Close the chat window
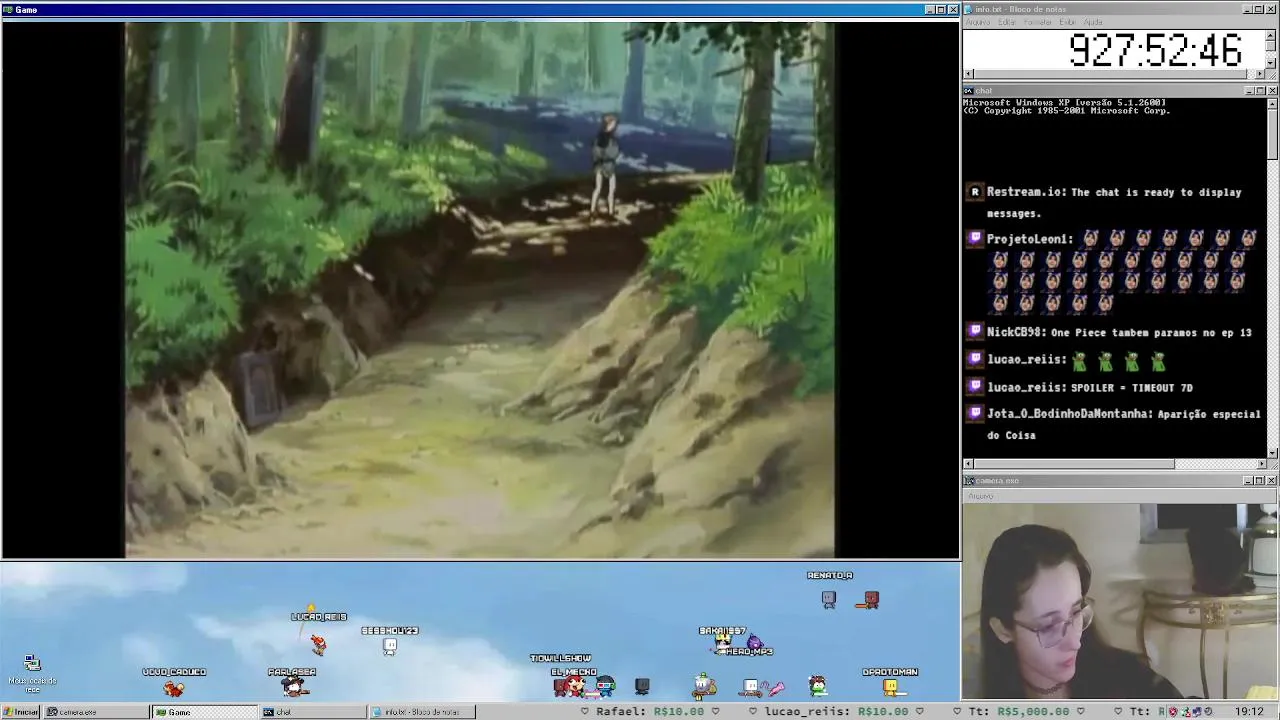The height and width of the screenshot is (720, 1280). click(x=1271, y=91)
